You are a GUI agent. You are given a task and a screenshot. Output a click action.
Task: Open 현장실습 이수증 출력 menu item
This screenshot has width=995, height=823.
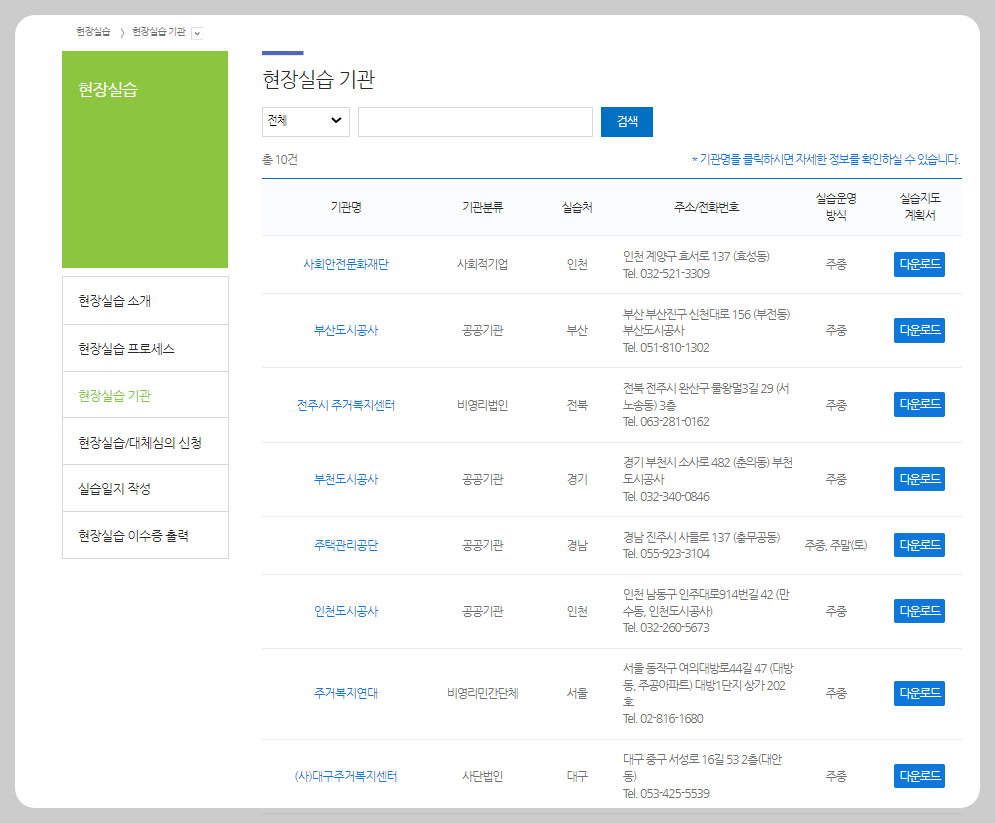point(145,536)
